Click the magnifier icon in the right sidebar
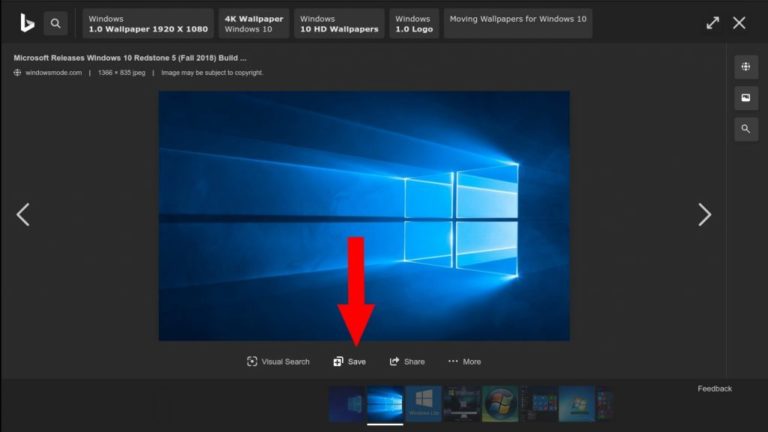The image size is (768, 432). tap(745, 129)
